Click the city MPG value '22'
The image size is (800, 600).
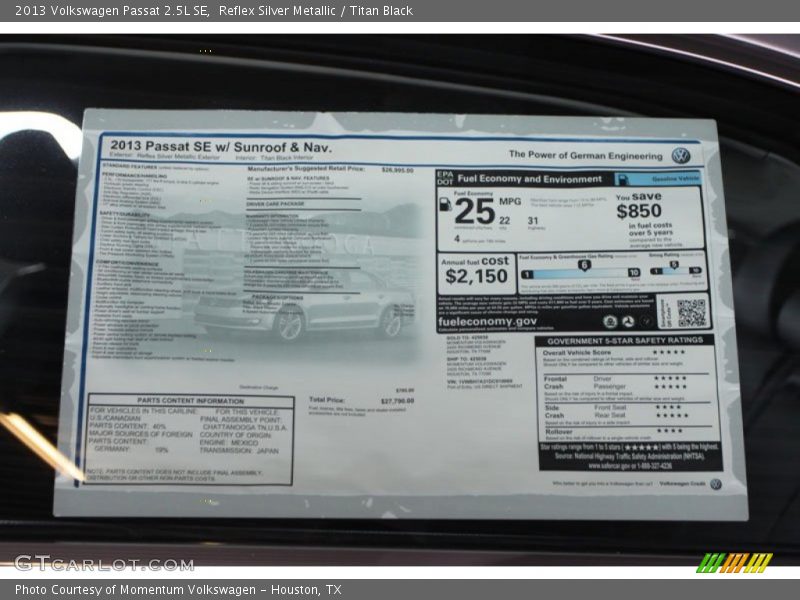point(505,220)
